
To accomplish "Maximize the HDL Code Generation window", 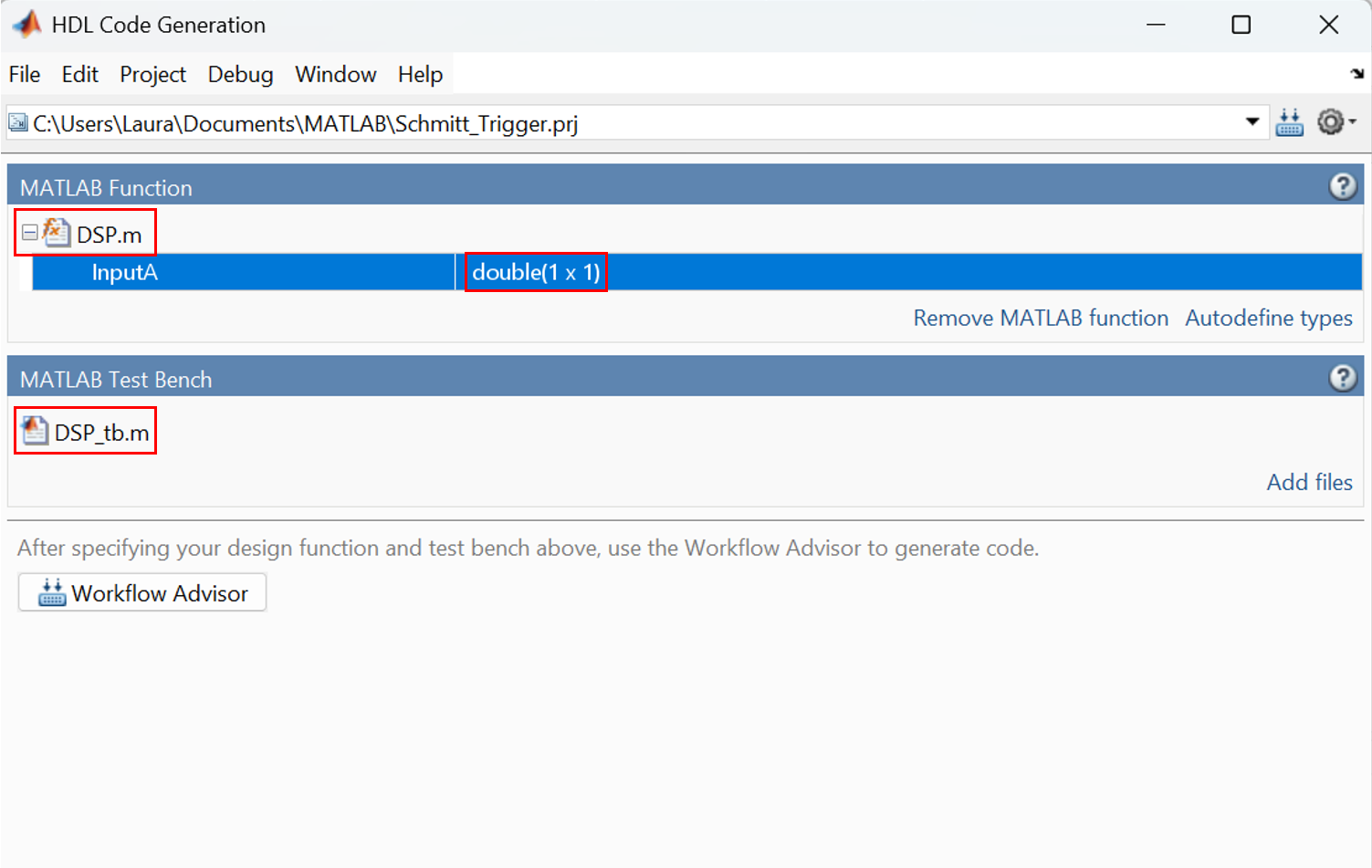I will coord(1241,25).
